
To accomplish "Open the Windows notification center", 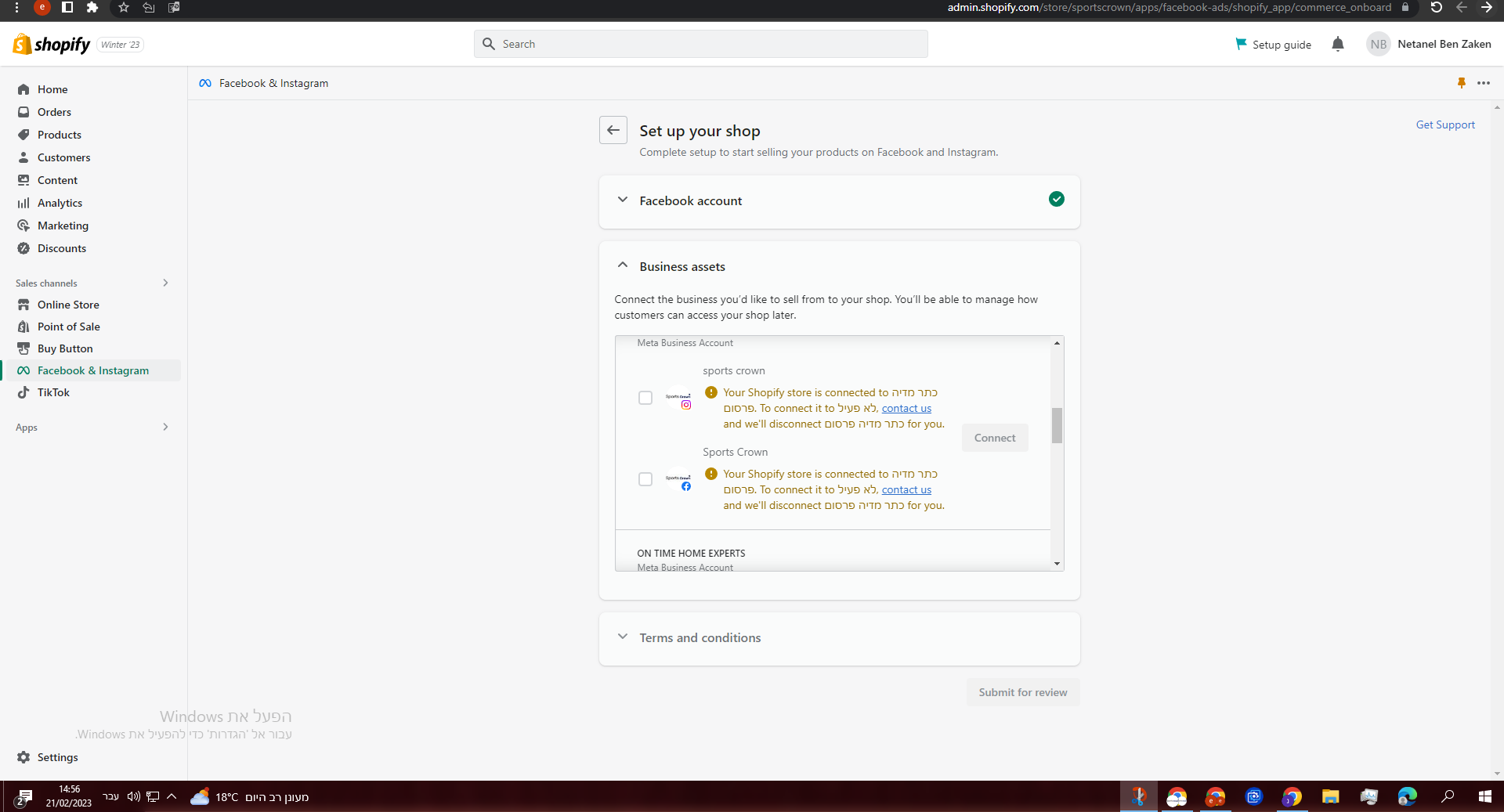I will point(23,798).
